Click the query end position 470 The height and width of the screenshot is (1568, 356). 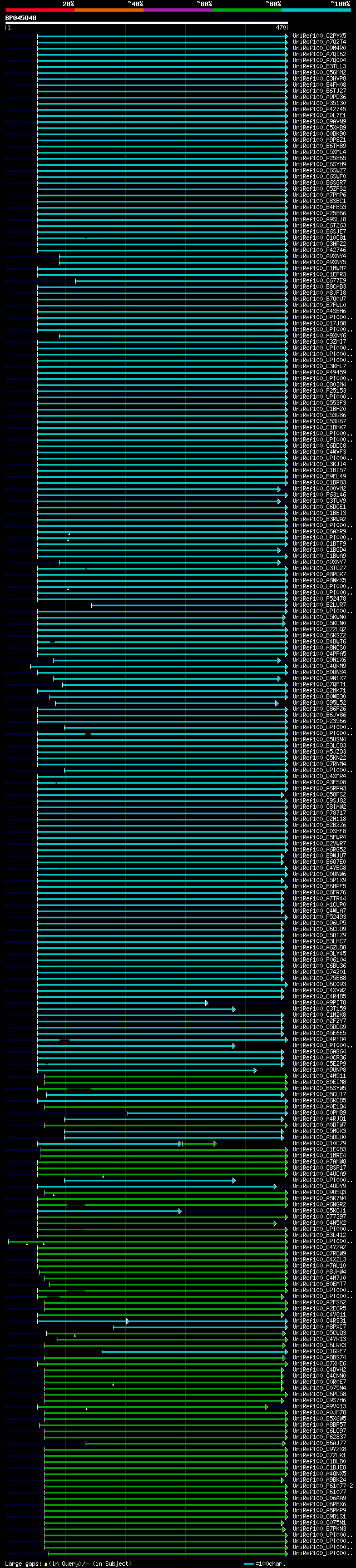coord(280,28)
